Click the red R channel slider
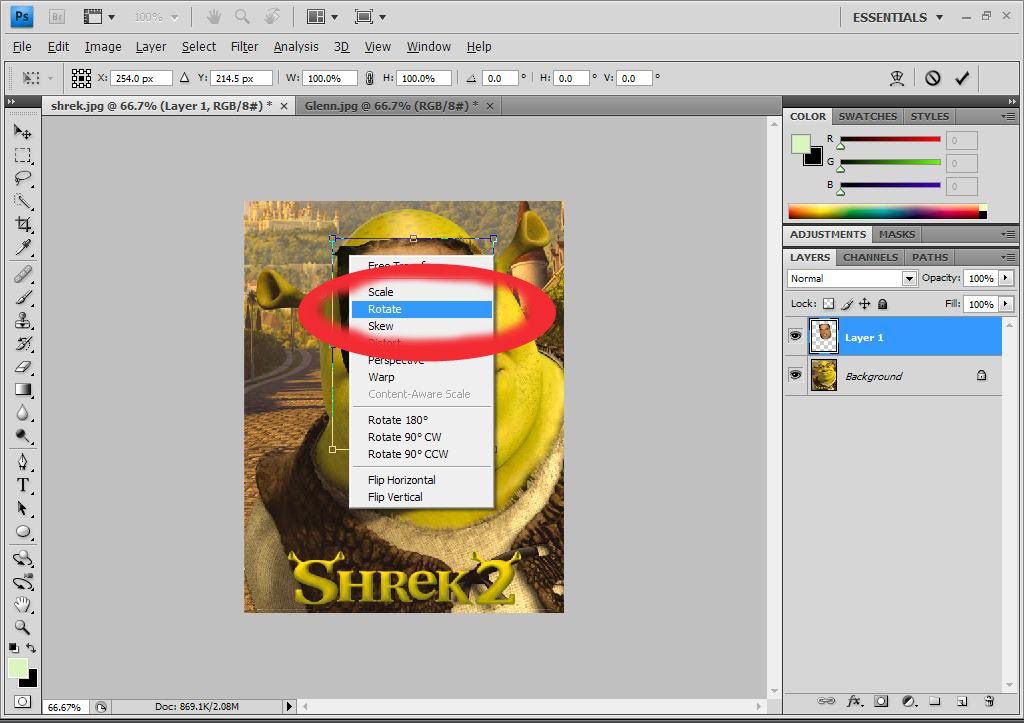This screenshot has width=1024, height=723. [x=890, y=139]
